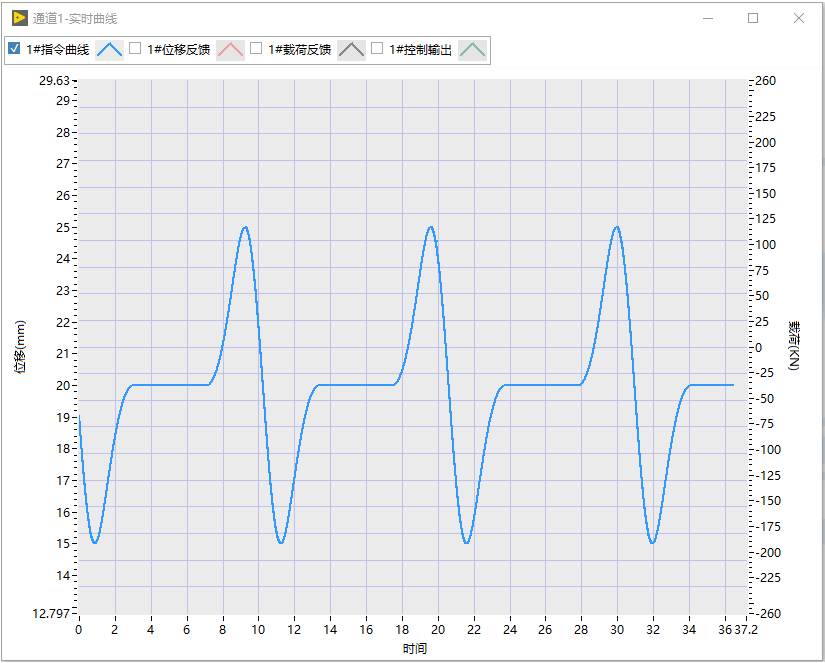This screenshot has height=663, width=825.
Task: Click the time axis maximum value 37.2
Action: point(746,630)
